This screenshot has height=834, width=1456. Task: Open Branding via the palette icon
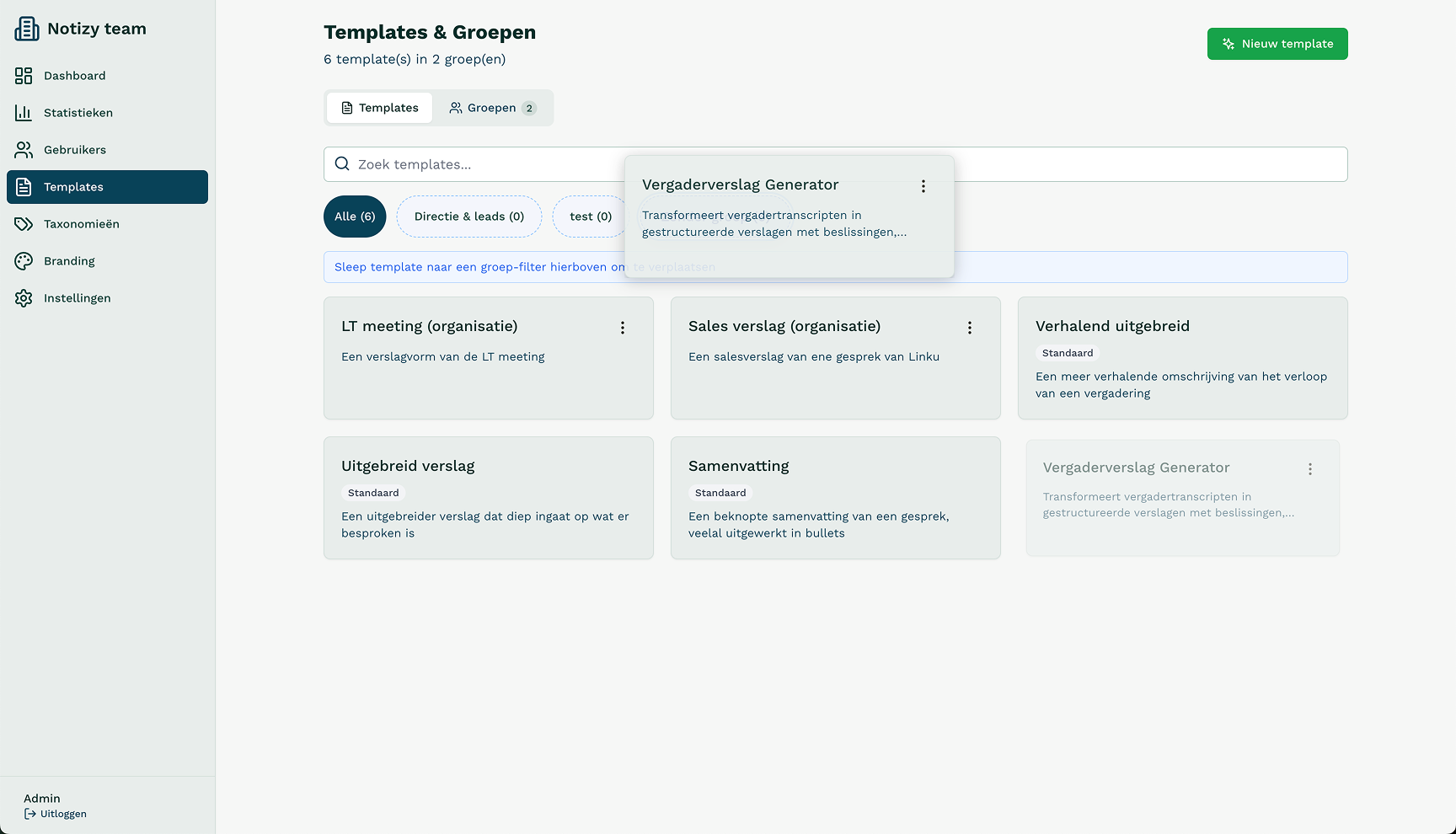(x=24, y=261)
